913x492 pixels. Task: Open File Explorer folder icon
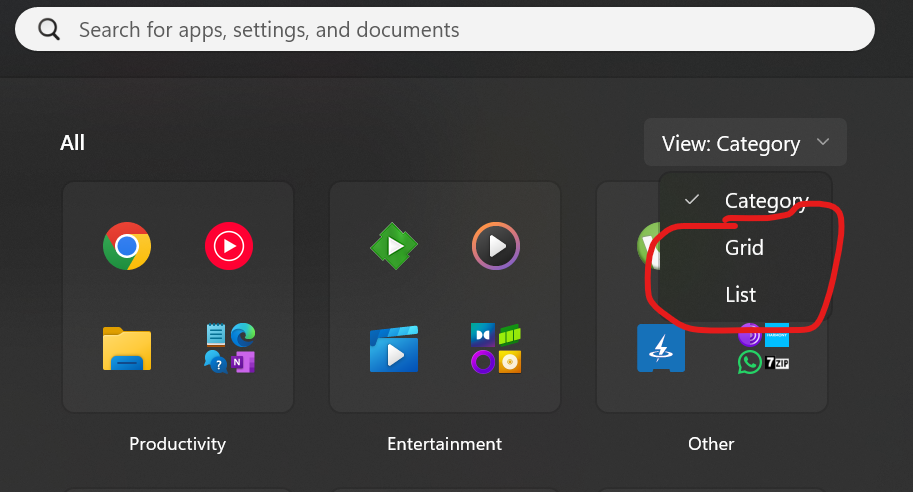[x=127, y=349]
